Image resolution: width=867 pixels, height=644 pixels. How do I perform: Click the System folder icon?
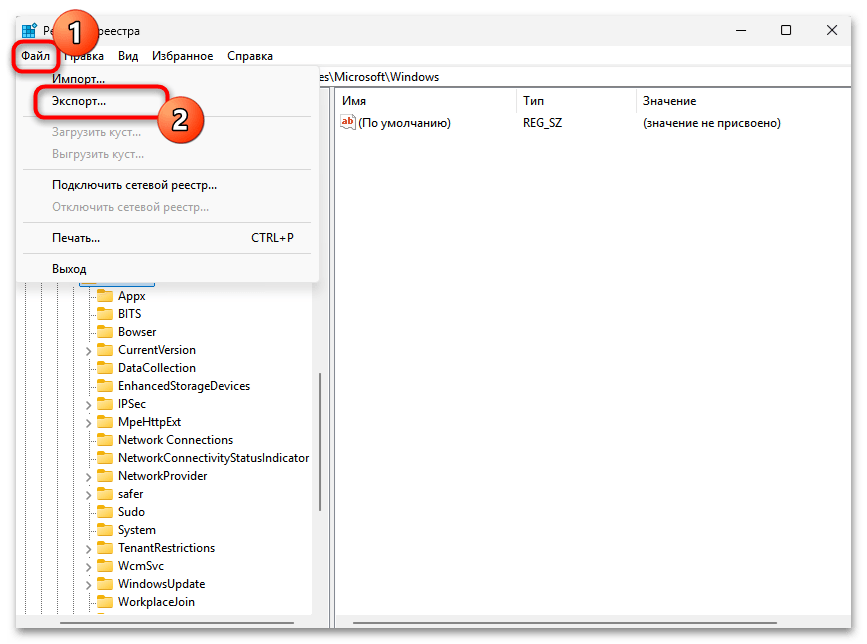point(105,530)
